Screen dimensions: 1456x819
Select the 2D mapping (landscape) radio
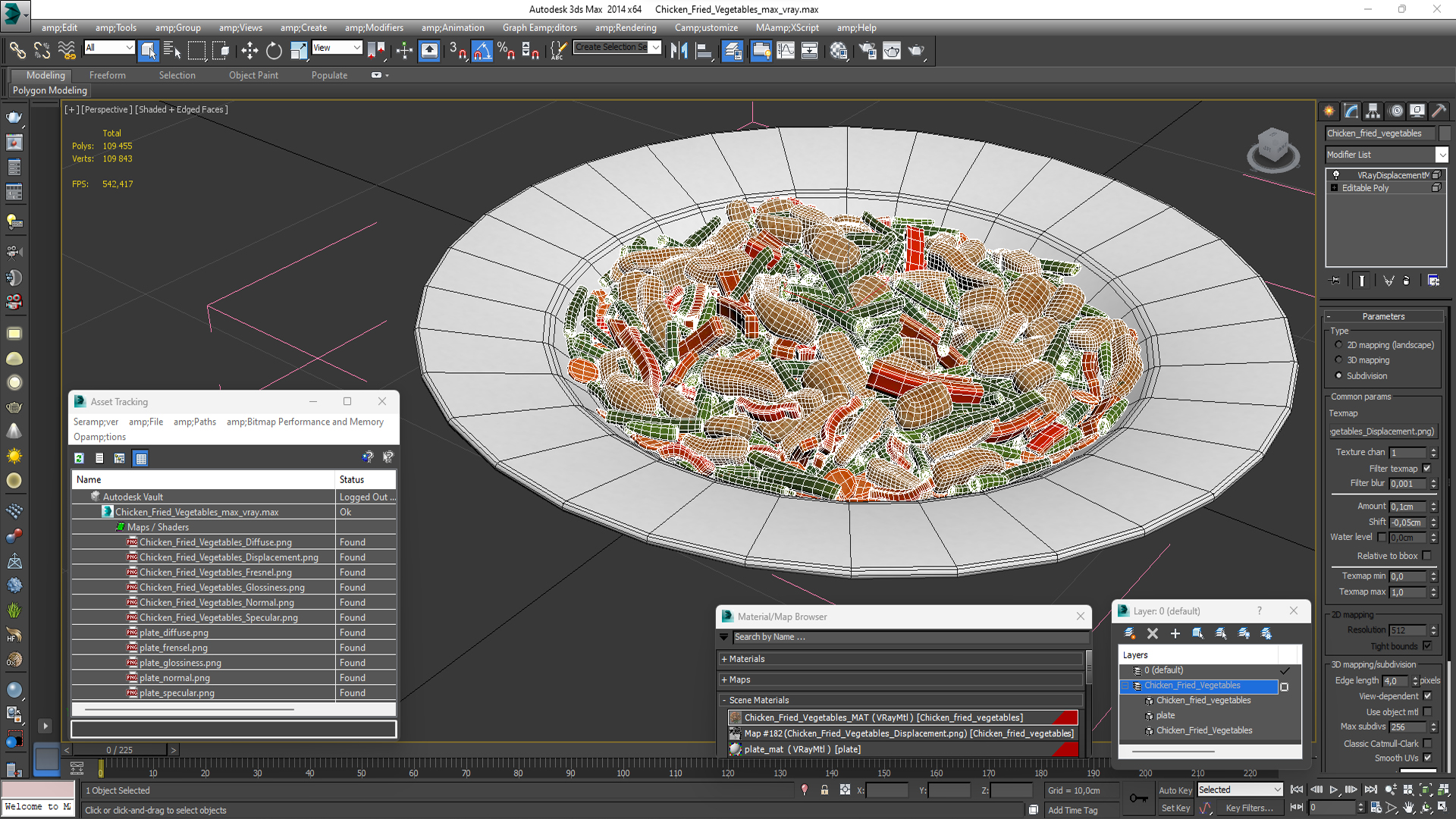click(1338, 345)
